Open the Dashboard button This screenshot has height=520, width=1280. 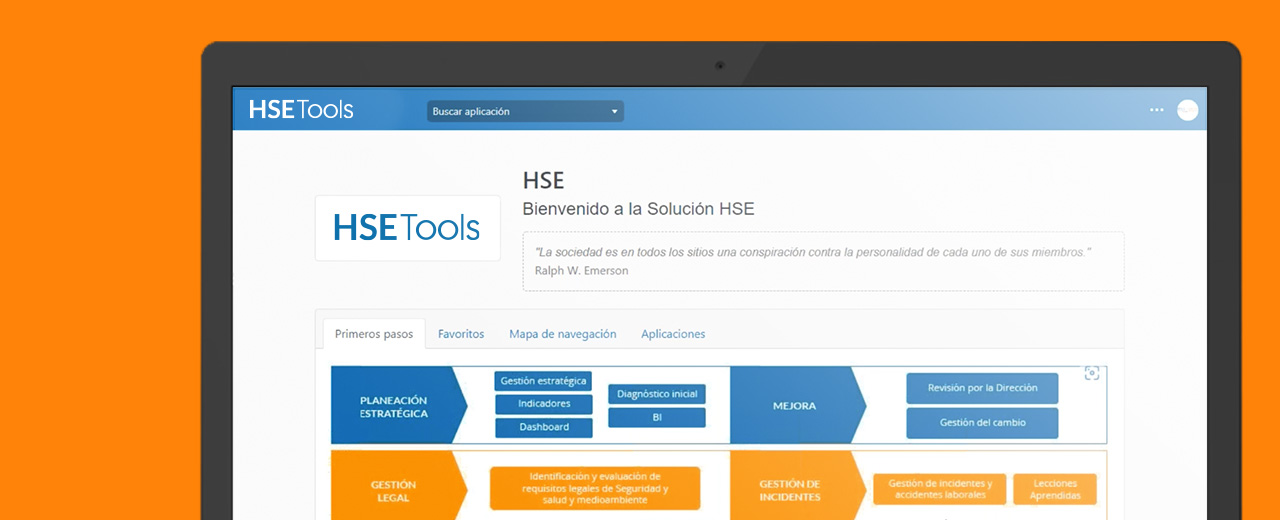coord(544,427)
